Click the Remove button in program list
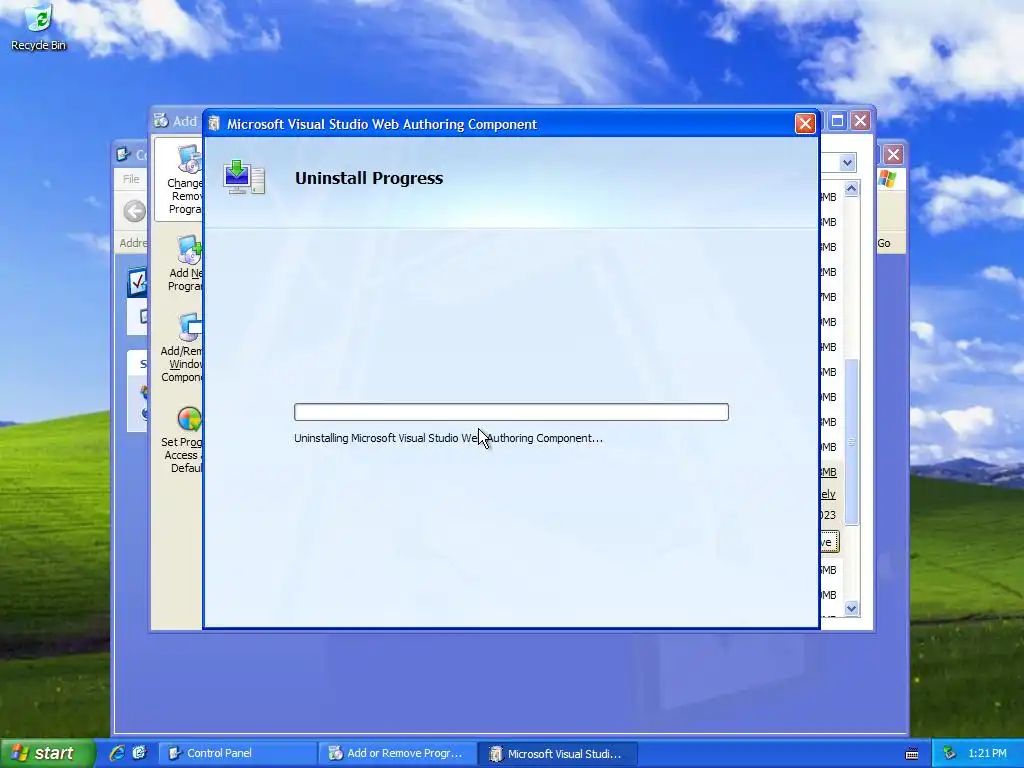Image resolution: width=1024 pixels, height=768 pixels. coord(829,542)
